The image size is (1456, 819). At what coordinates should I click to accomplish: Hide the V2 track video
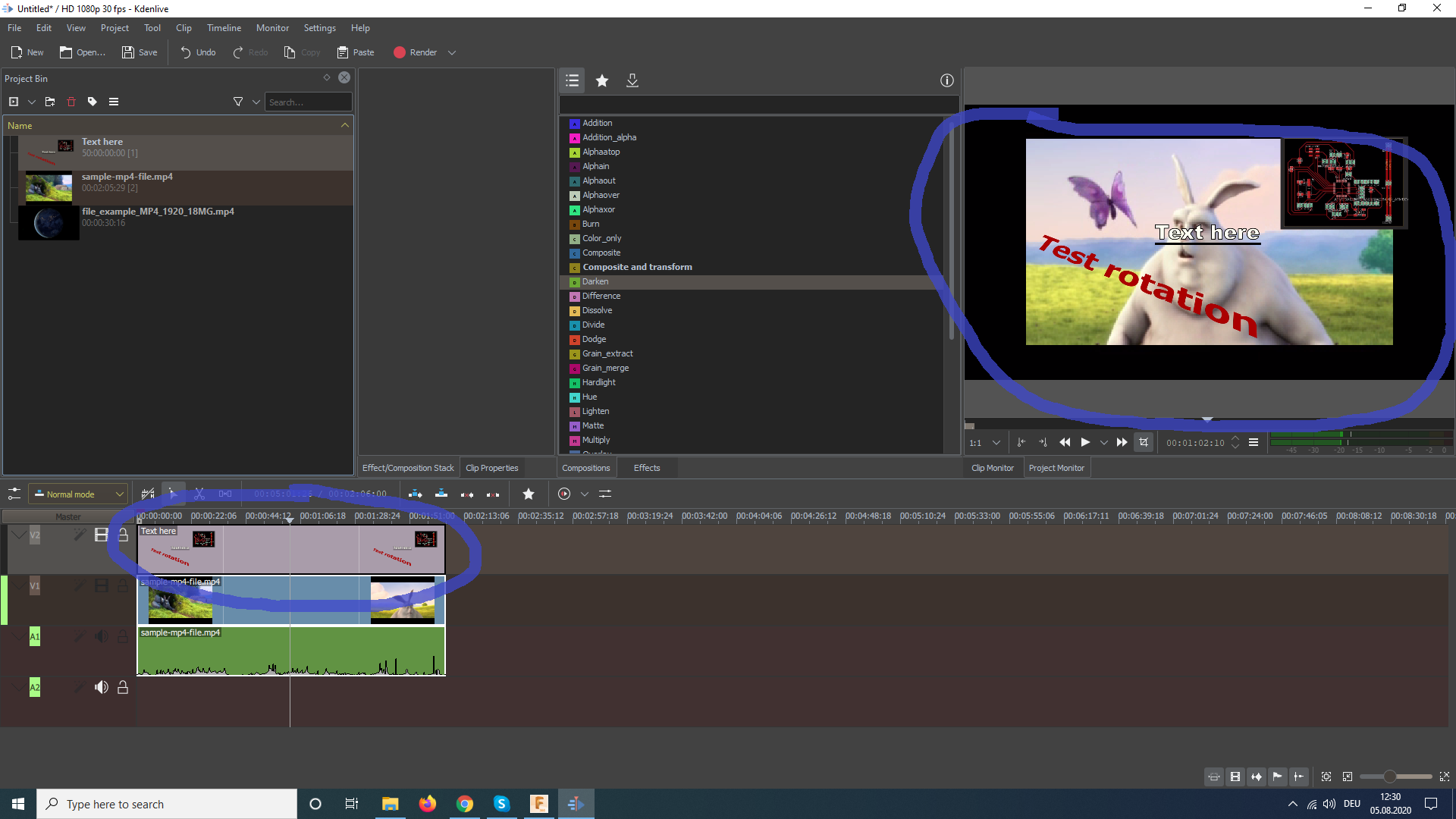[x=101, y=535]
